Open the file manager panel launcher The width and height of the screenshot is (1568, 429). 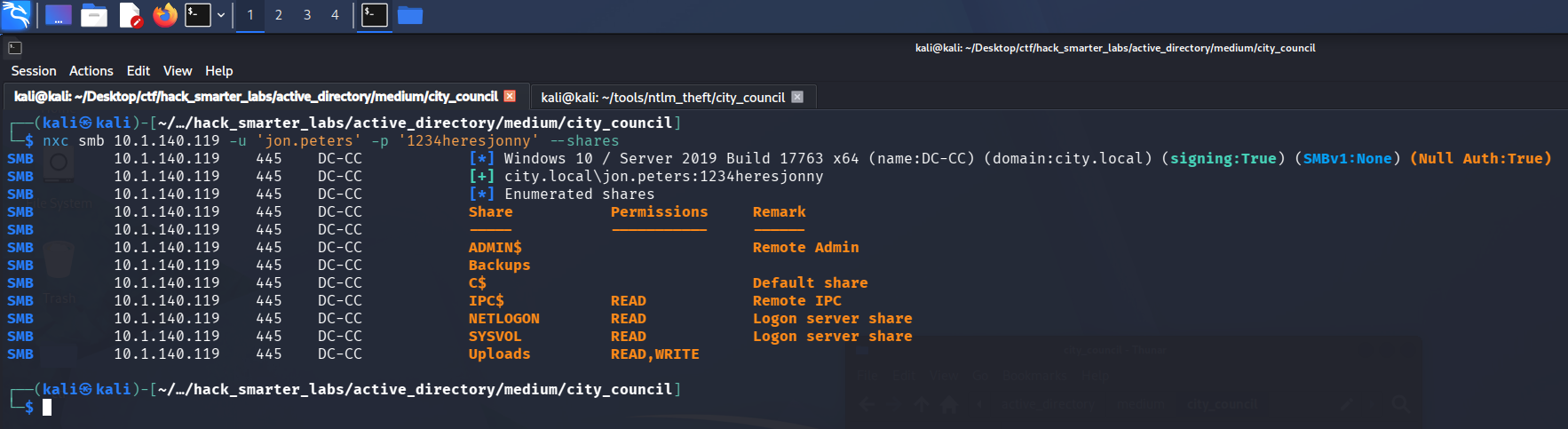click(94, 15)
